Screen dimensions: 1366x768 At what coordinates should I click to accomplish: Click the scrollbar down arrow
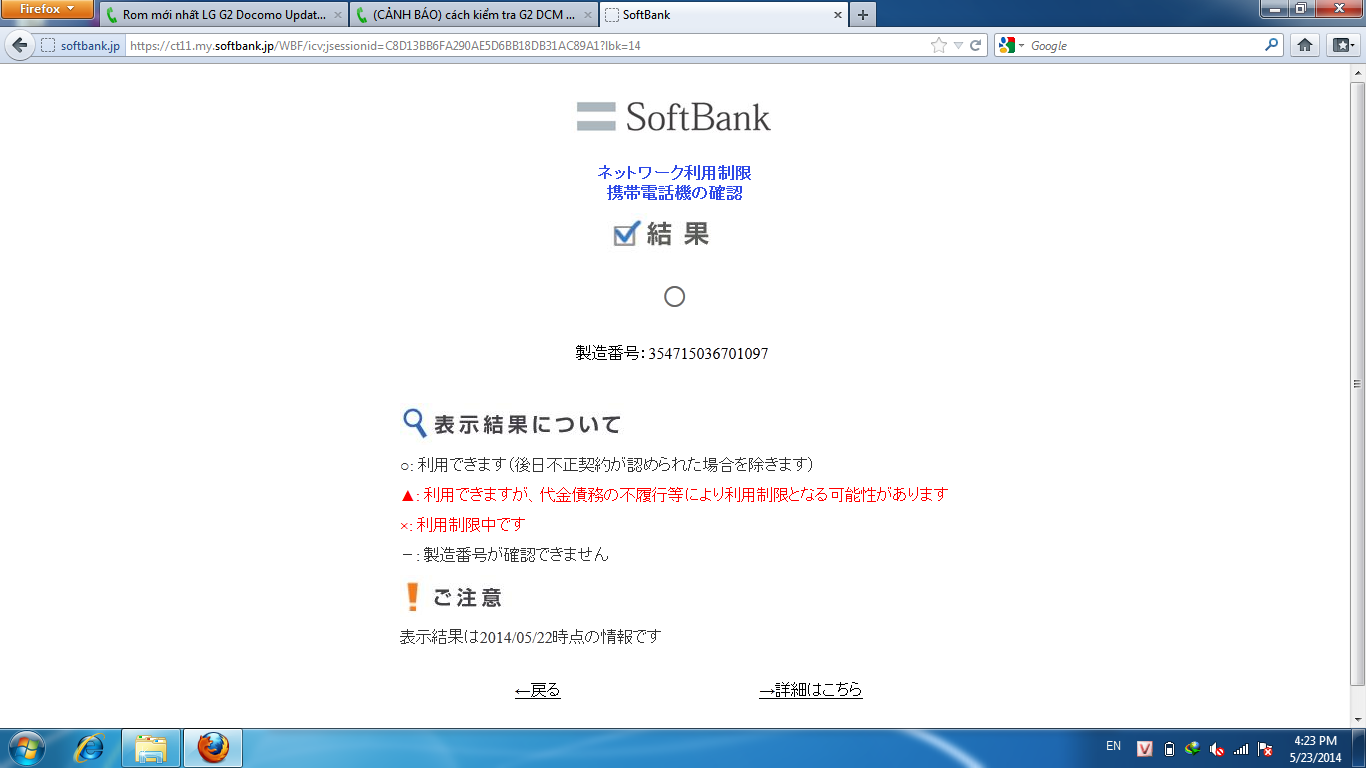(1357, 720)
